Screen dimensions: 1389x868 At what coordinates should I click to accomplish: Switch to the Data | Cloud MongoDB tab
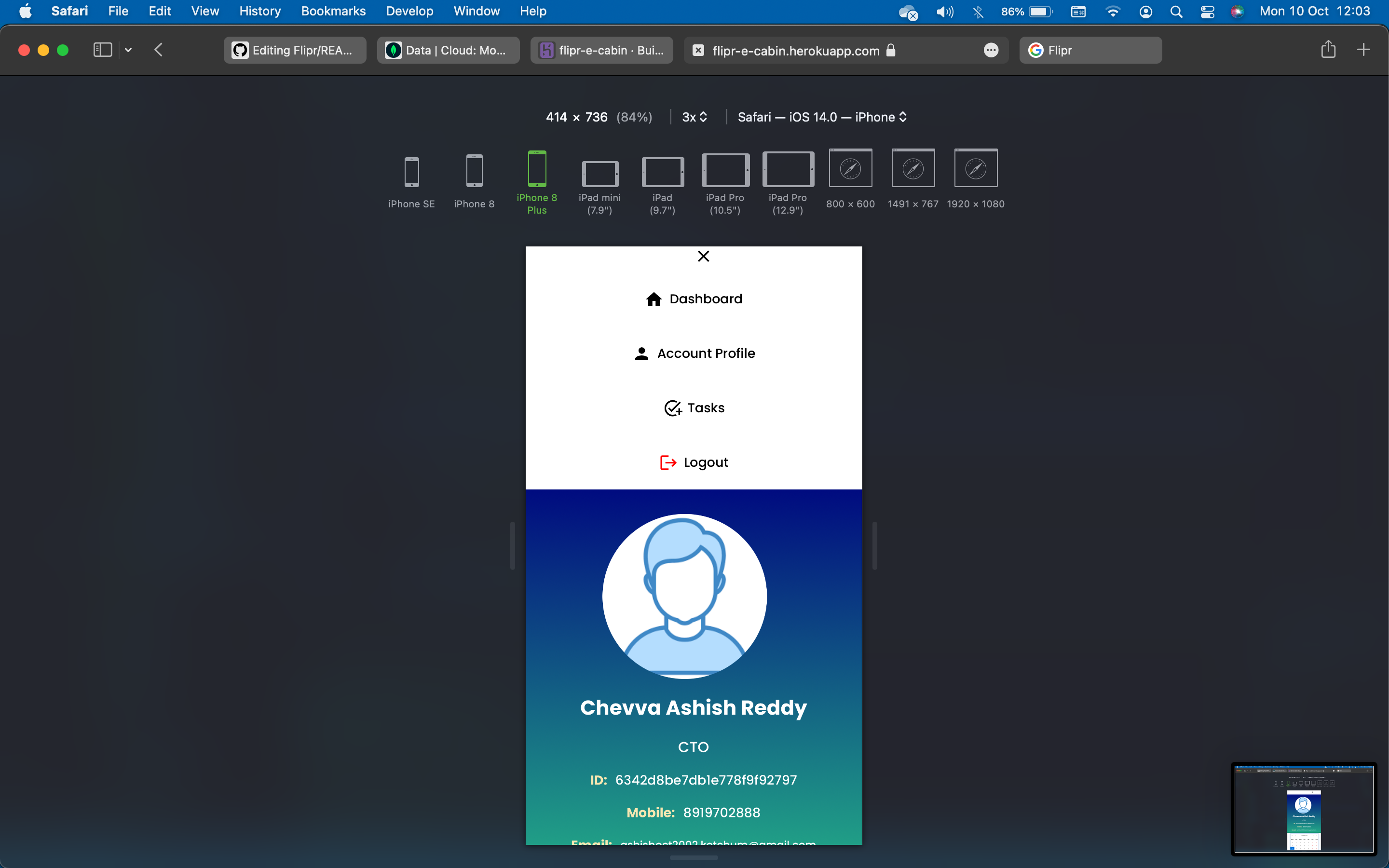pos(448,51)
